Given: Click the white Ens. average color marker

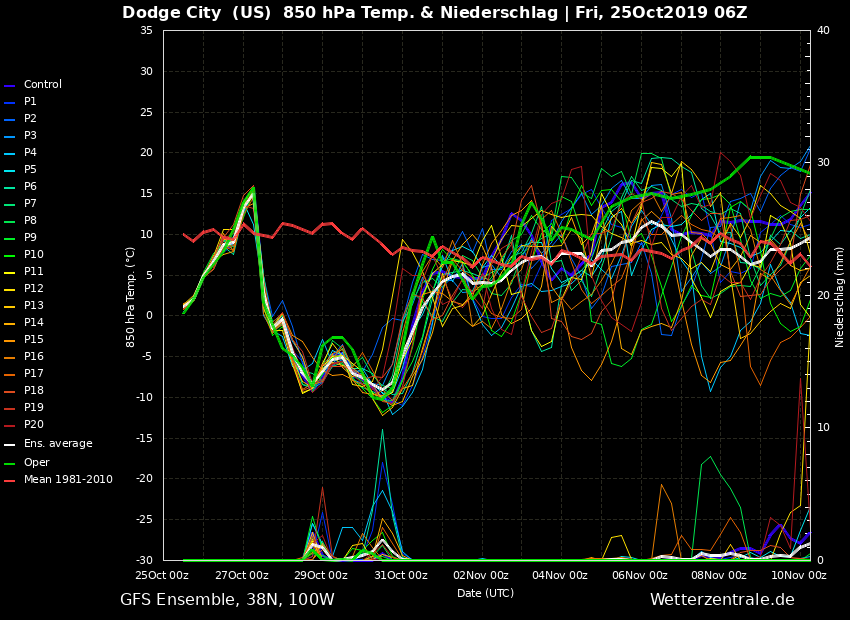Looking at the screenshot, I should pyautogui.click(x=9, y=445).
